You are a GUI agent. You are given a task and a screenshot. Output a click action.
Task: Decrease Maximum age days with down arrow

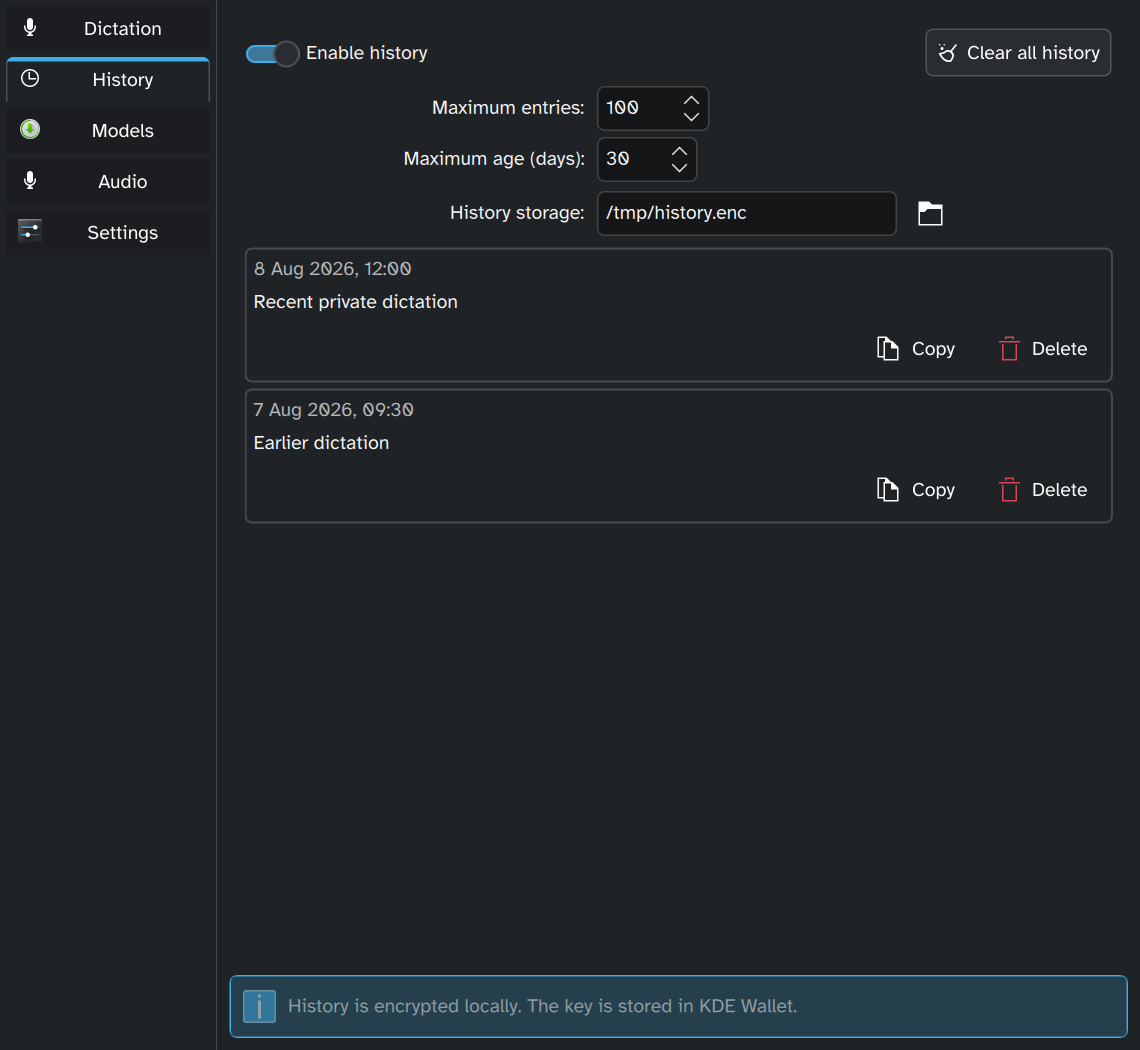point(679,168)
